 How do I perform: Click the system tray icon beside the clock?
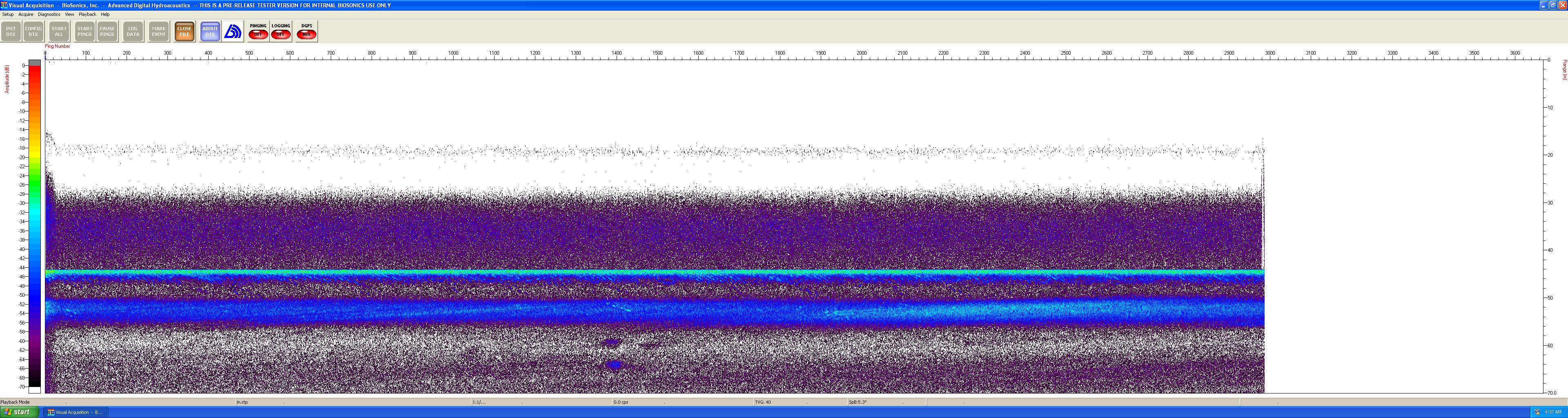(1537, 412)
